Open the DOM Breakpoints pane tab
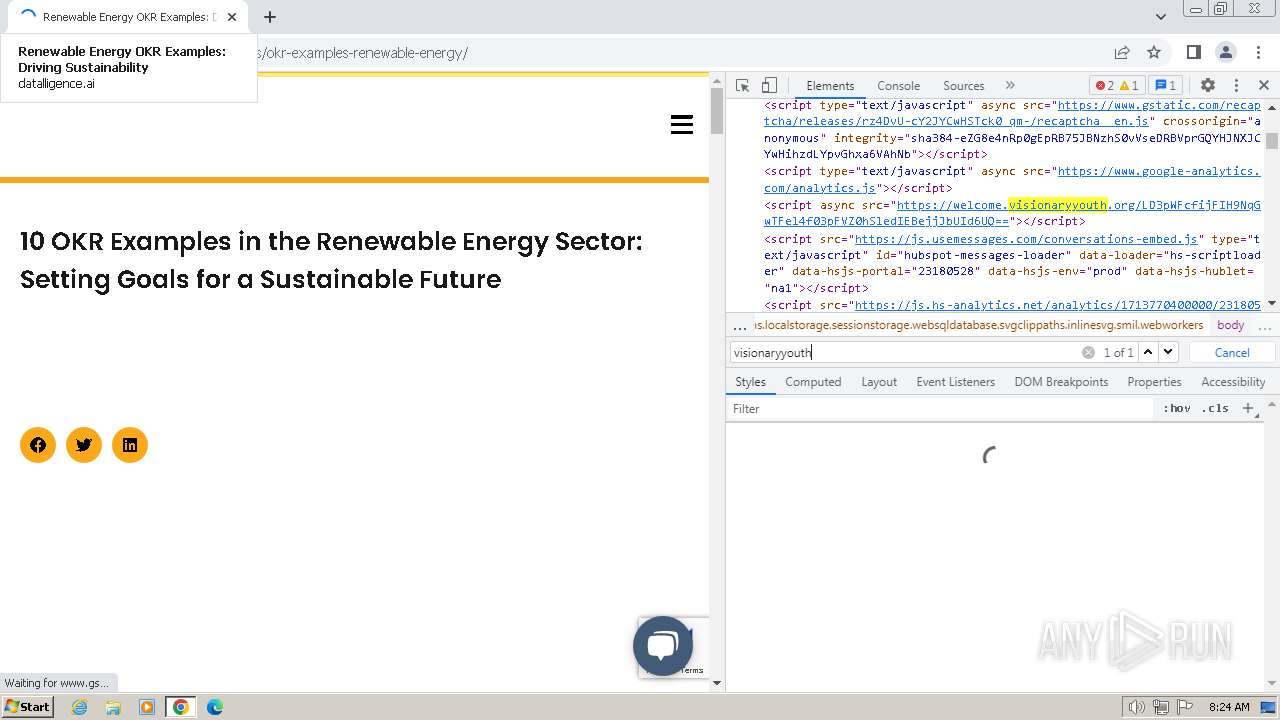The width and height of the screenshot is (1280, 720). click(1061, 382)
